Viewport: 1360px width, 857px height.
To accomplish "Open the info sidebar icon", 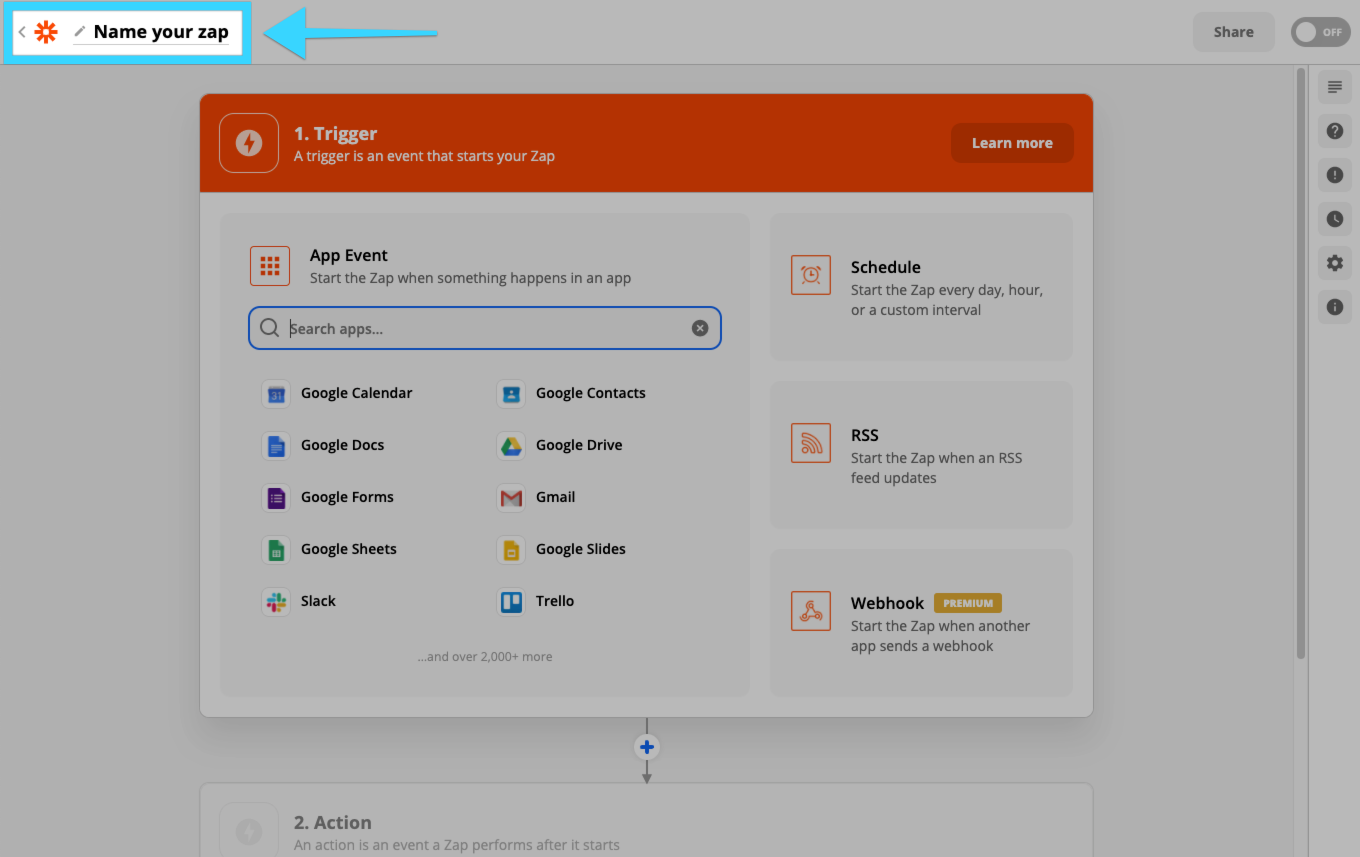I will coord(1334,307).
